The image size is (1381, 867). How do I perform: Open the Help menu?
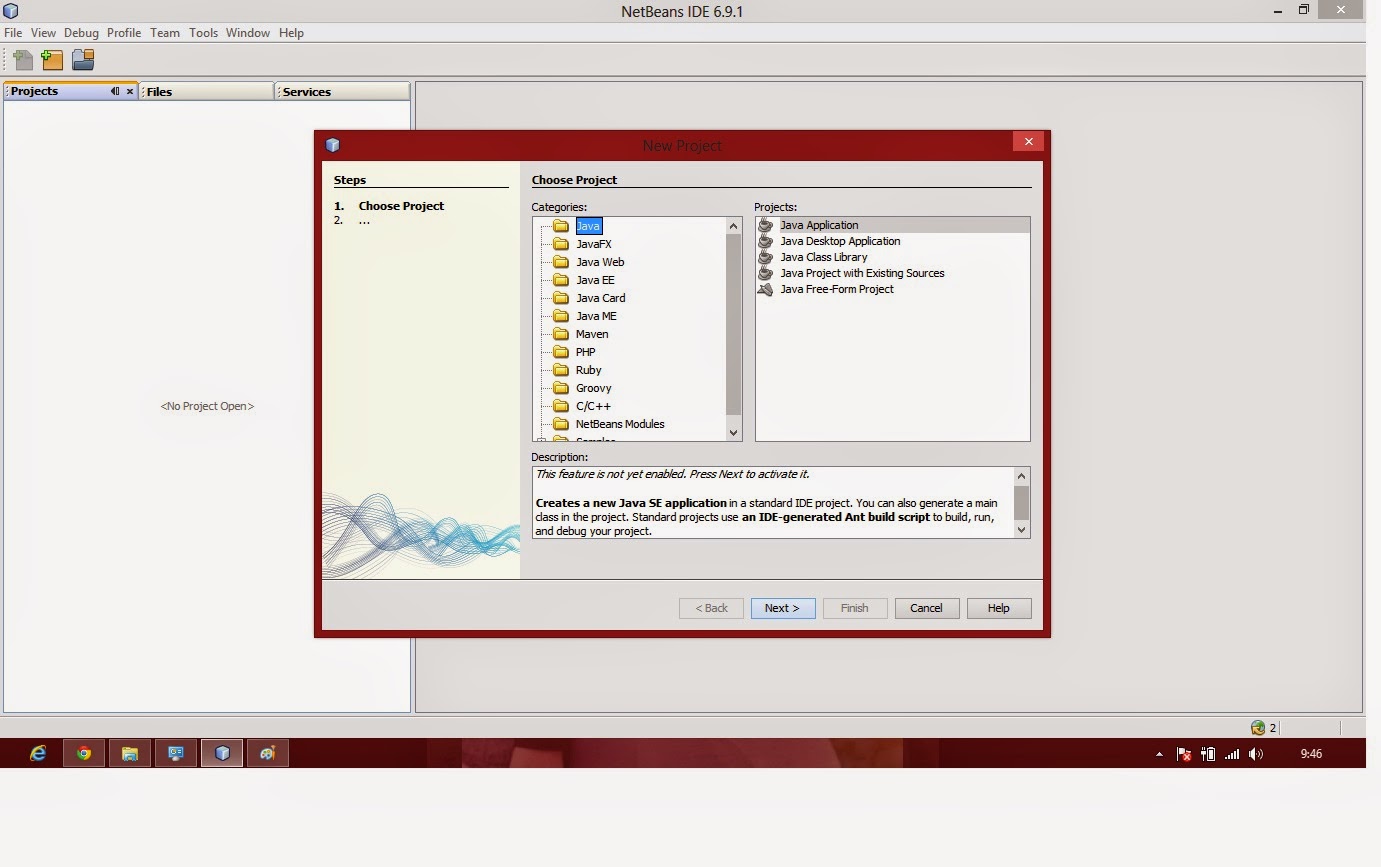pyautogui.click(x=291, y=32)
